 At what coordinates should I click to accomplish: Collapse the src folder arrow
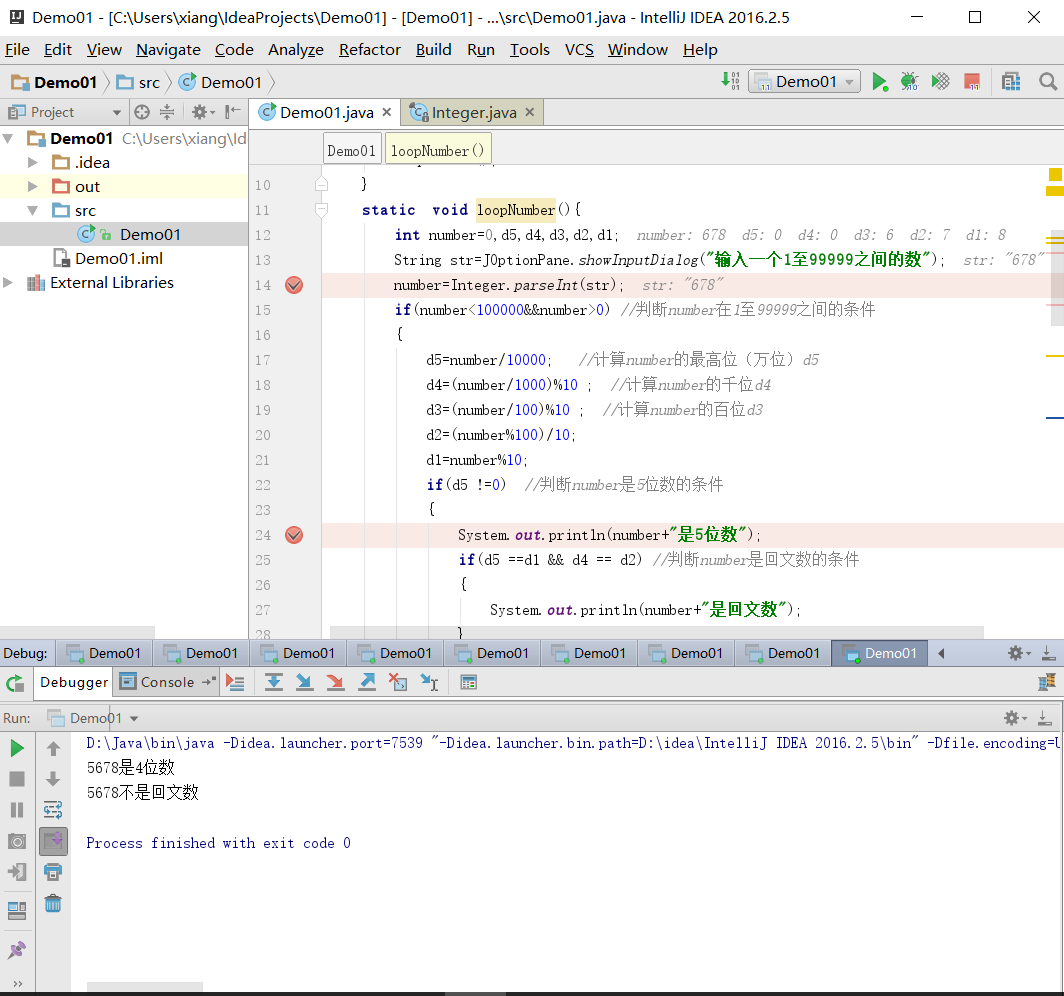click(33, 210)
